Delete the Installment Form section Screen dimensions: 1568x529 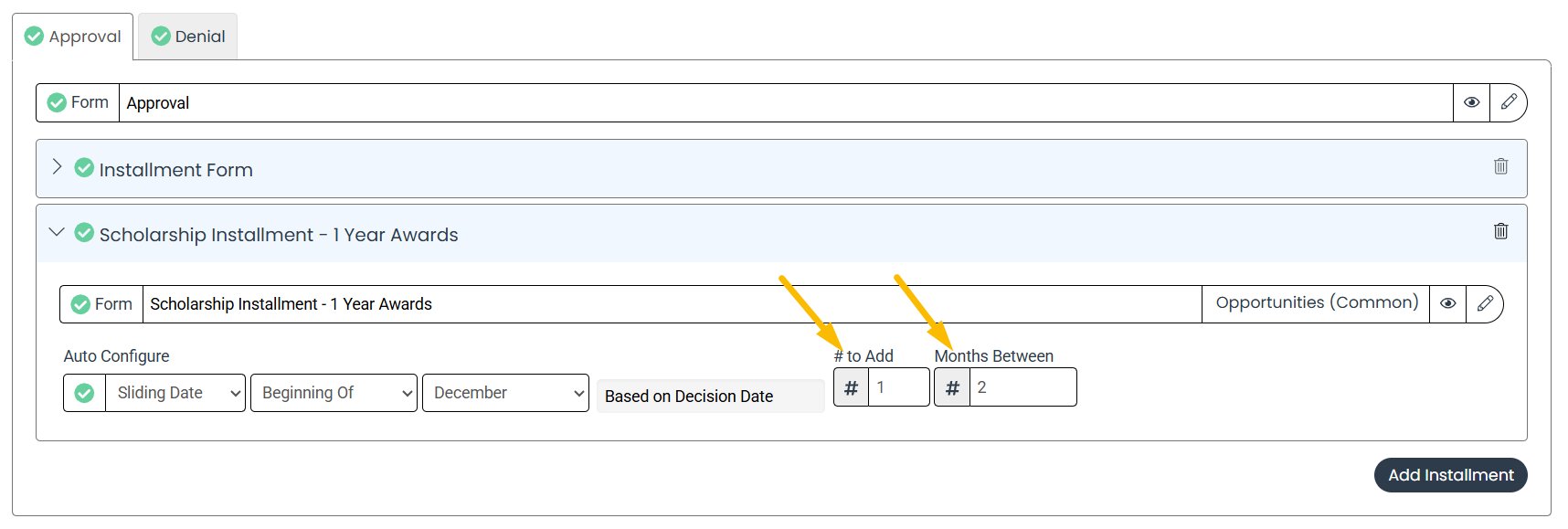[1500, 166]
